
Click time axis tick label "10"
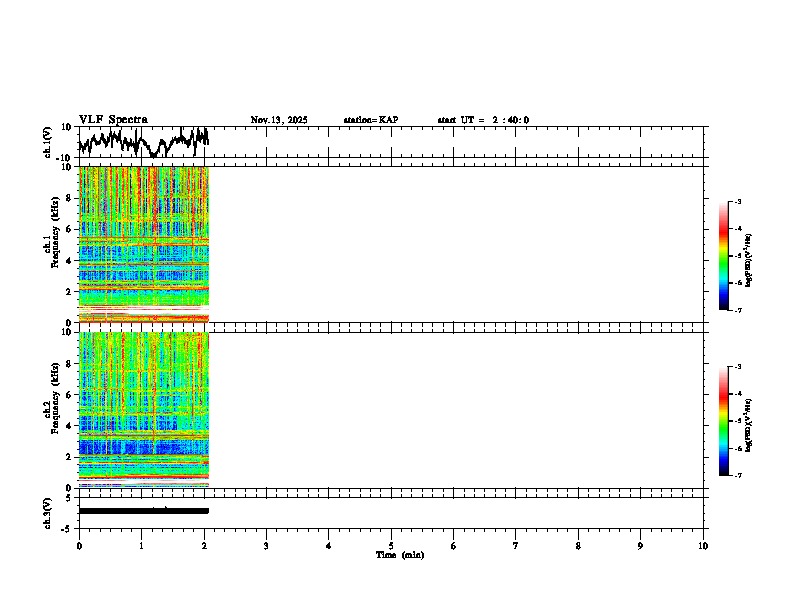(x=703, y=546)
